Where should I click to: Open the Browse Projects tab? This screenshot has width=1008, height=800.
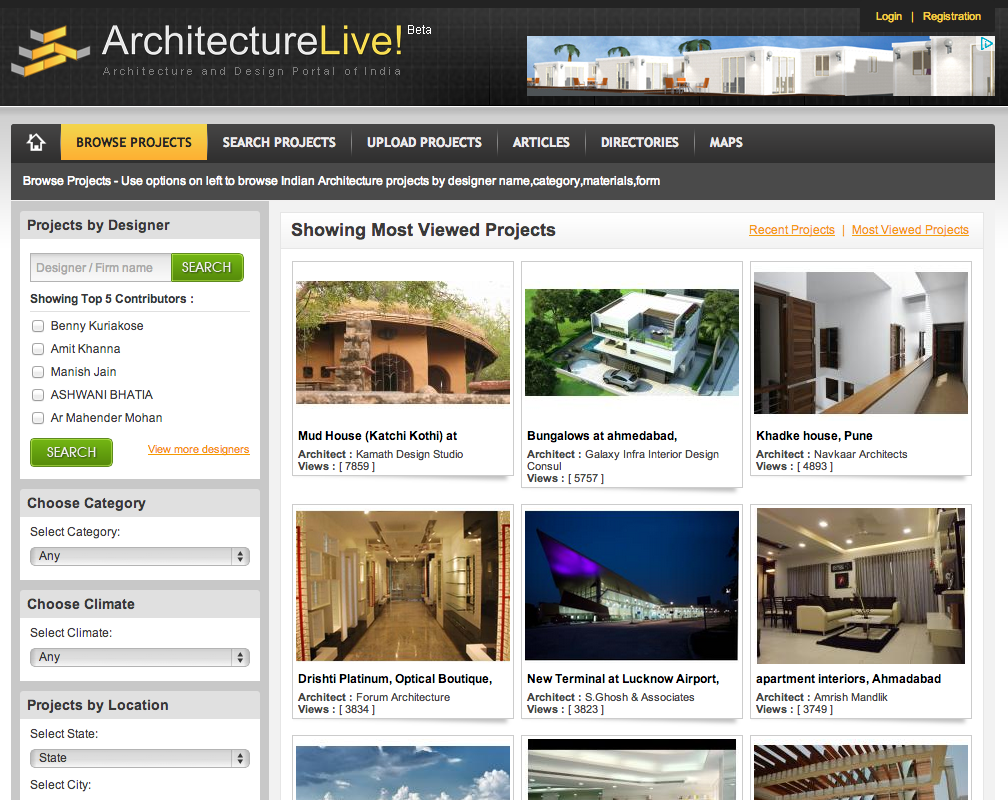134,142
